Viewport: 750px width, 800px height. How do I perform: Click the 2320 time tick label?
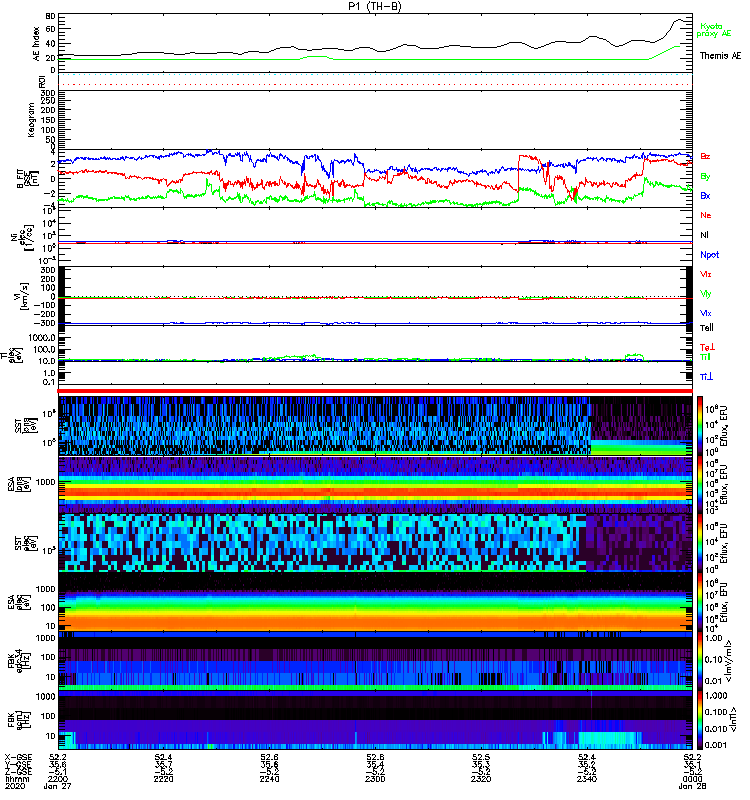[x=481, y=779]
